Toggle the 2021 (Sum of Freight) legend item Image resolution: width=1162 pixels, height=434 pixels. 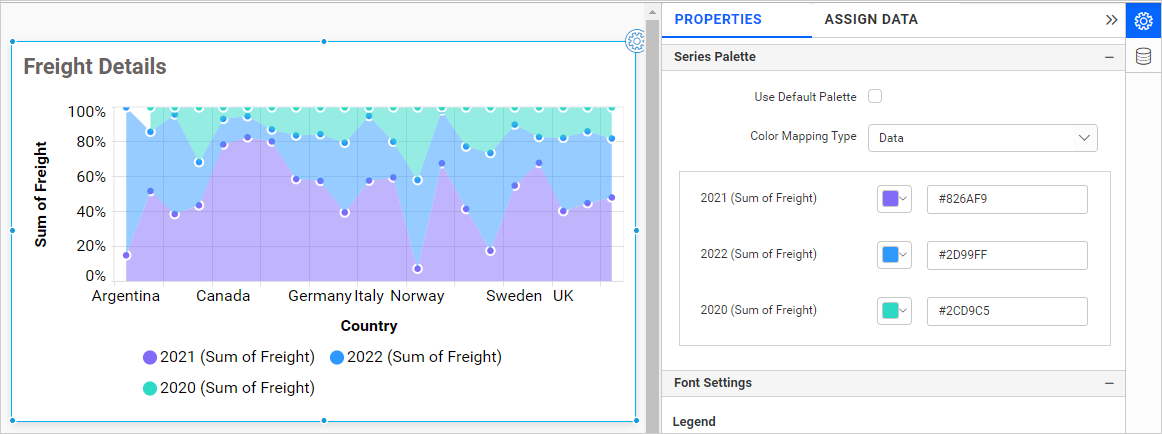click(229, 357)
